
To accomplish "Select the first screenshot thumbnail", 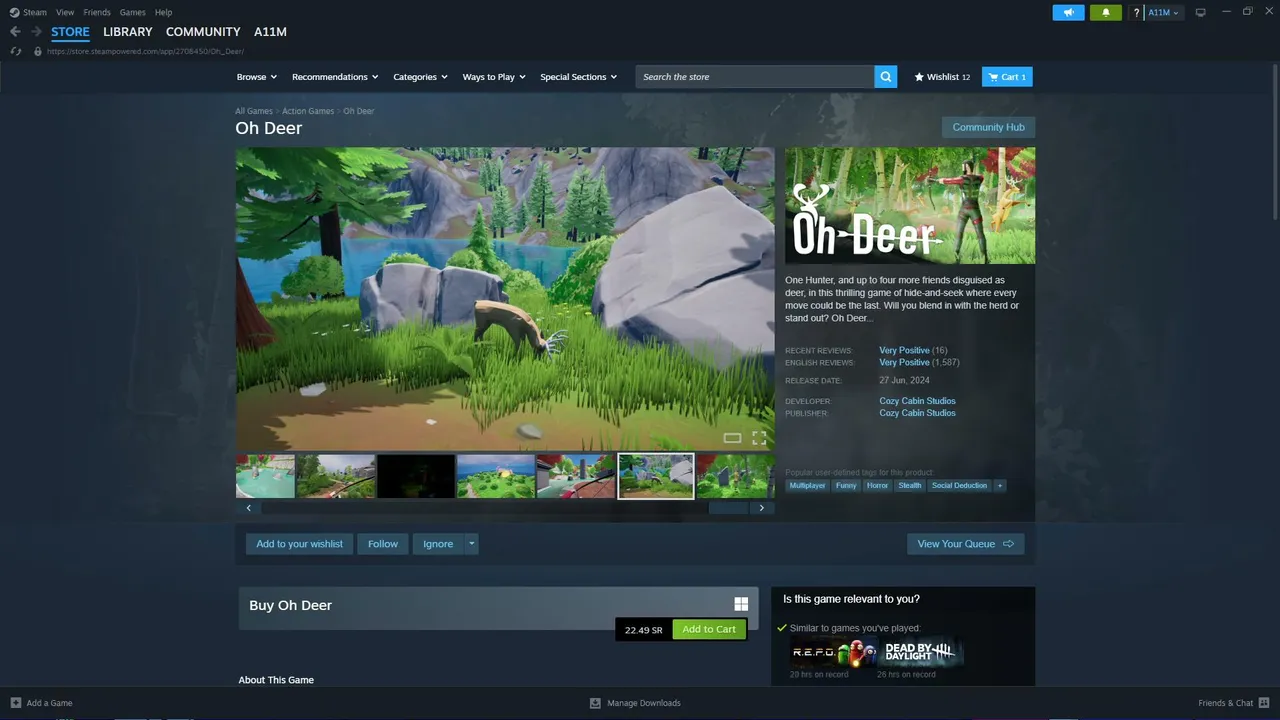I will (265, 476).
